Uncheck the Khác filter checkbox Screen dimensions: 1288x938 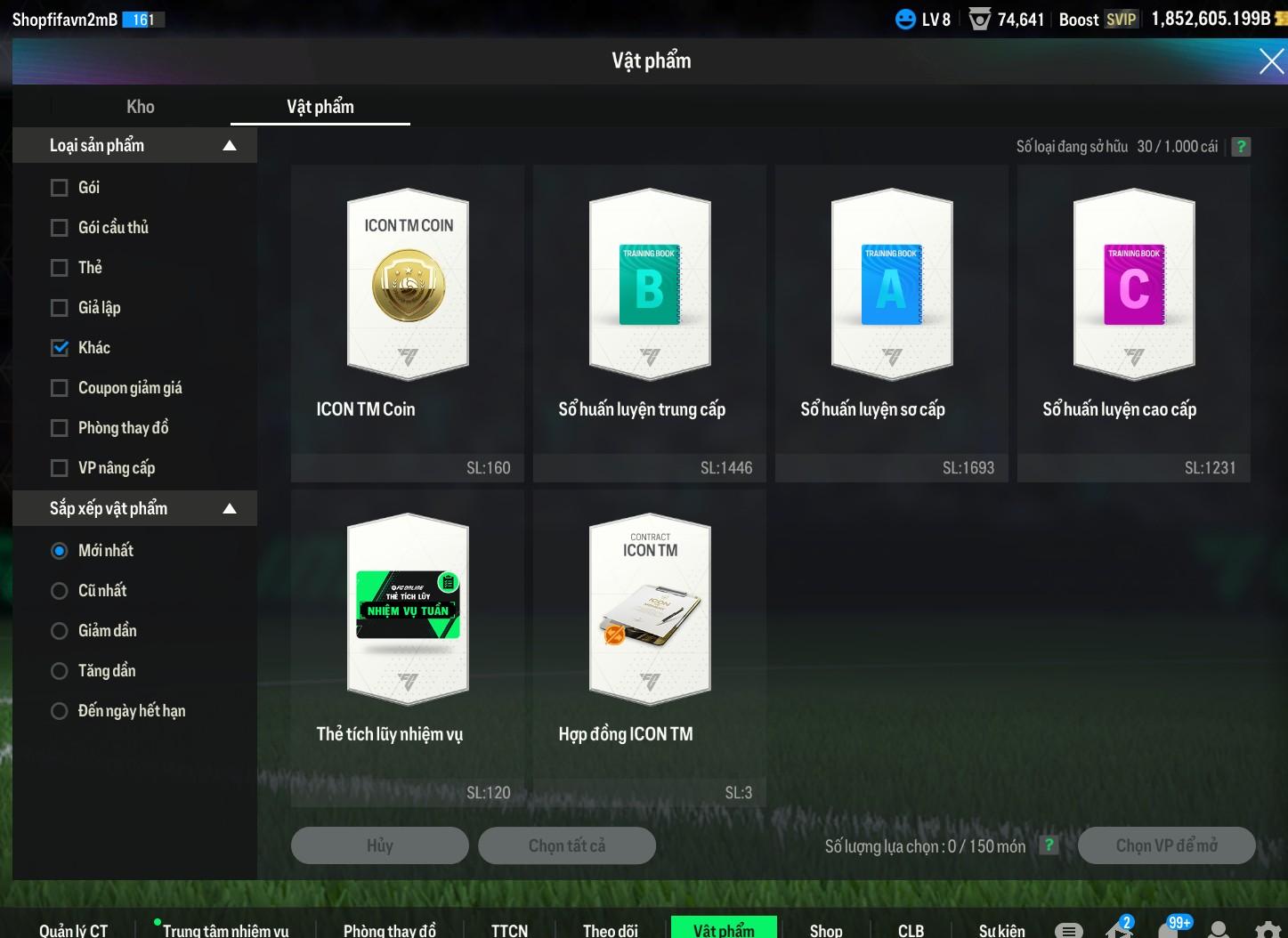(60, 348)
